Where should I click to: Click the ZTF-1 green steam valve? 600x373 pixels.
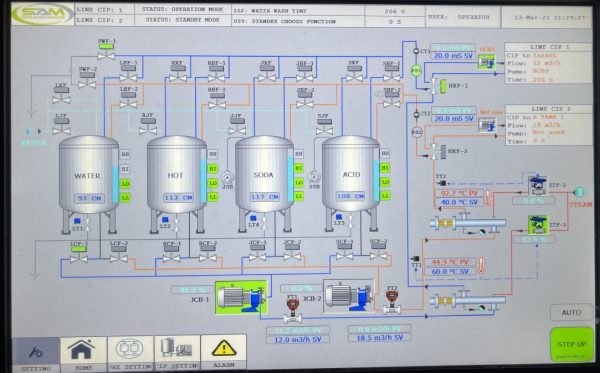[538, 225]
